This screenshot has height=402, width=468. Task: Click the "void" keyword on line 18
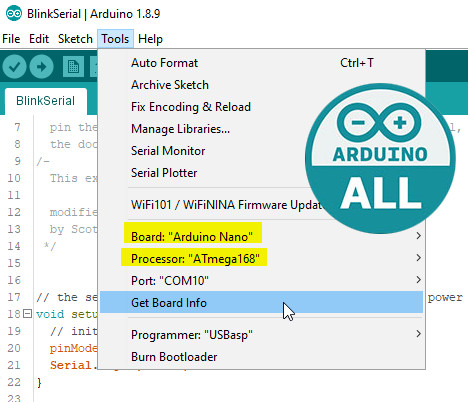50,314
